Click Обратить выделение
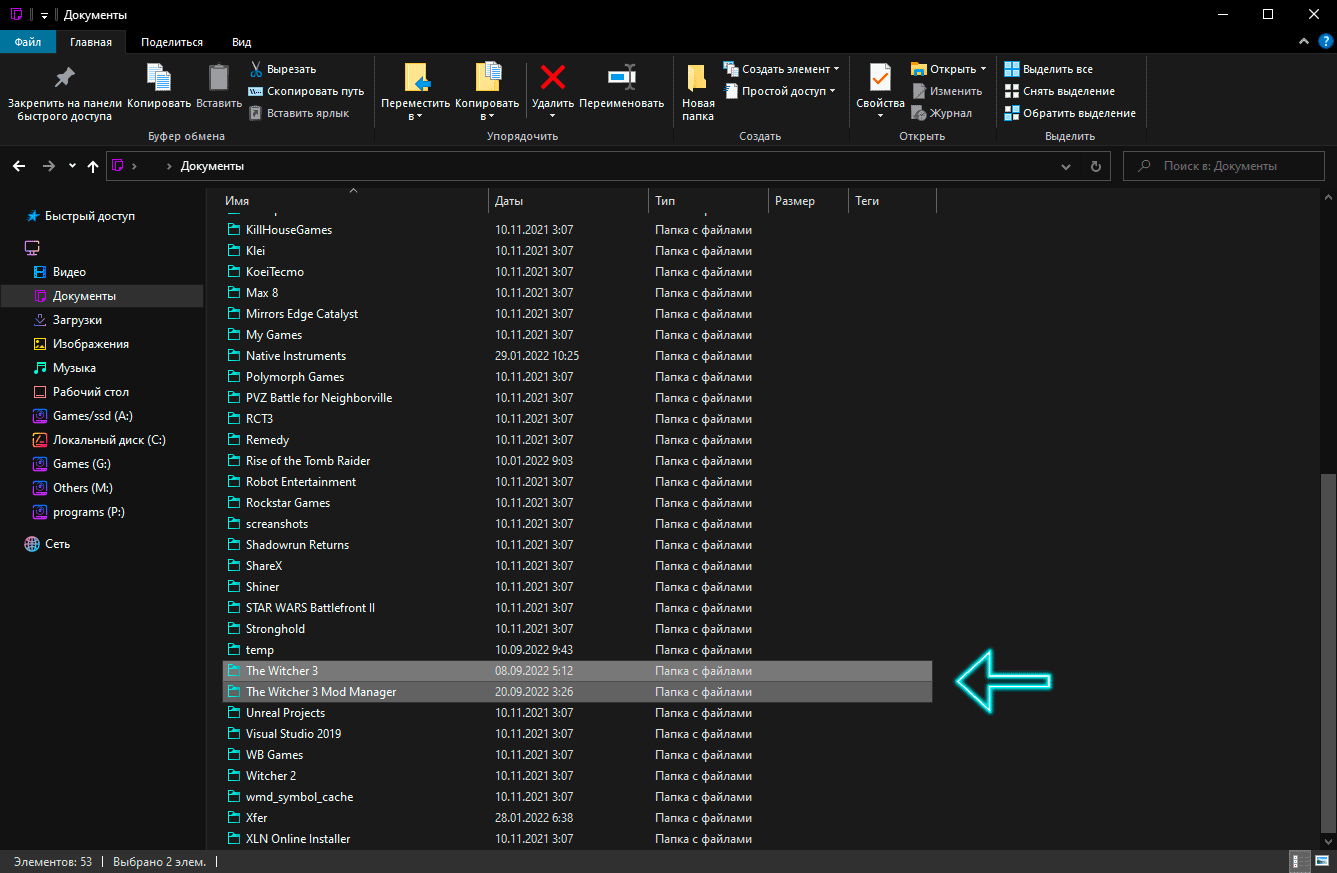1337x873 pixels. point(1070,113)
